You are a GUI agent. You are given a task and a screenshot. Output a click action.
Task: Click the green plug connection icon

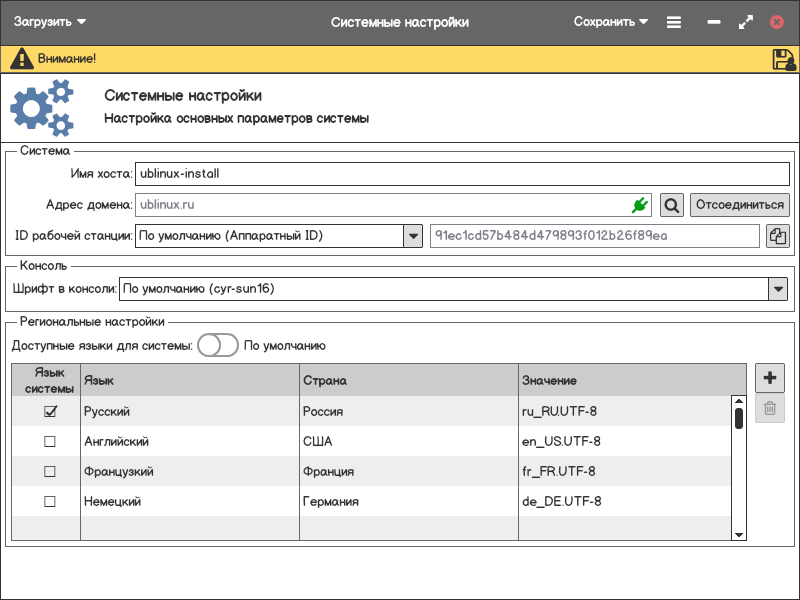[639, 205]
